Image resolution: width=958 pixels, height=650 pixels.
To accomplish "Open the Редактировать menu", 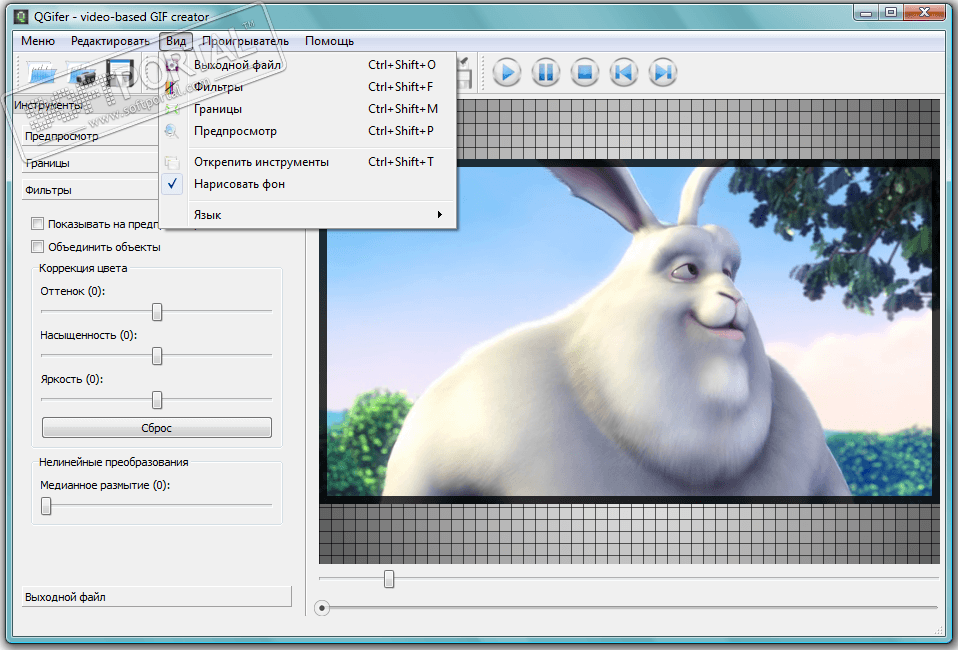I will pyautogui.click(x=110, y=41).
